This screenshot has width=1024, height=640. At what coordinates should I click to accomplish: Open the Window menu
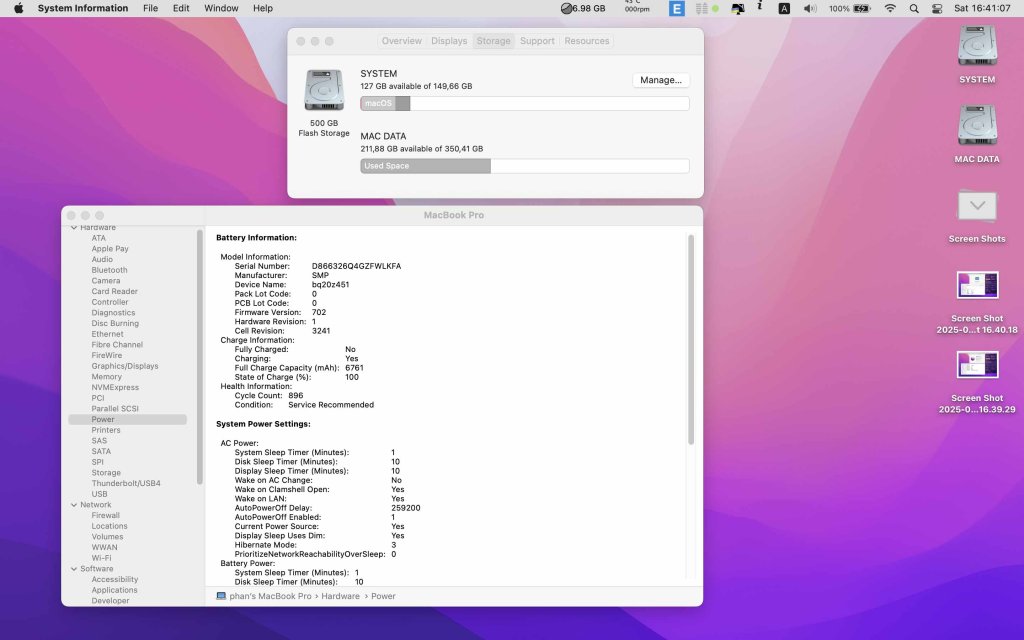221,8
